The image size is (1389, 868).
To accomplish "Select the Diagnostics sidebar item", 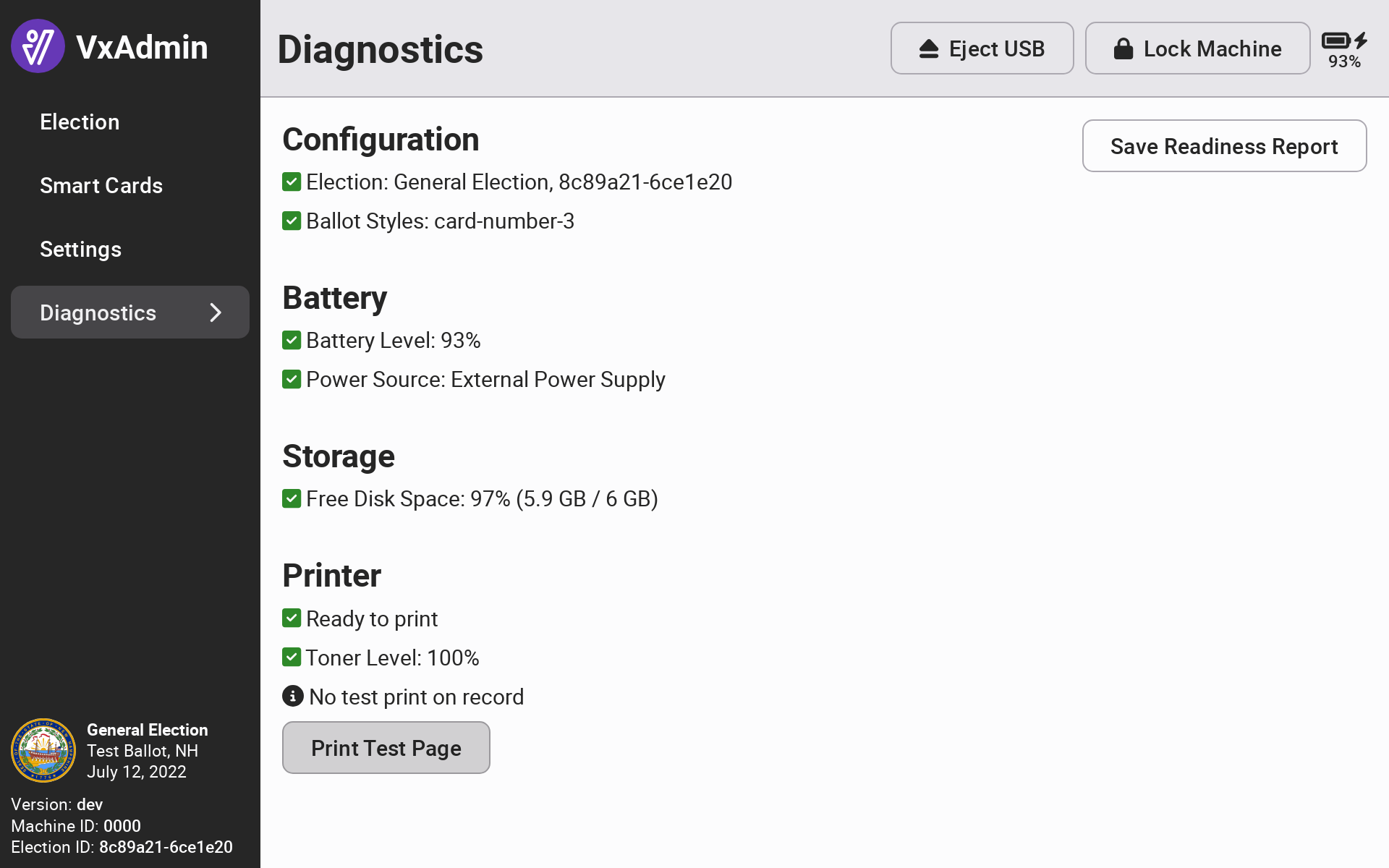I will (98, 312).
